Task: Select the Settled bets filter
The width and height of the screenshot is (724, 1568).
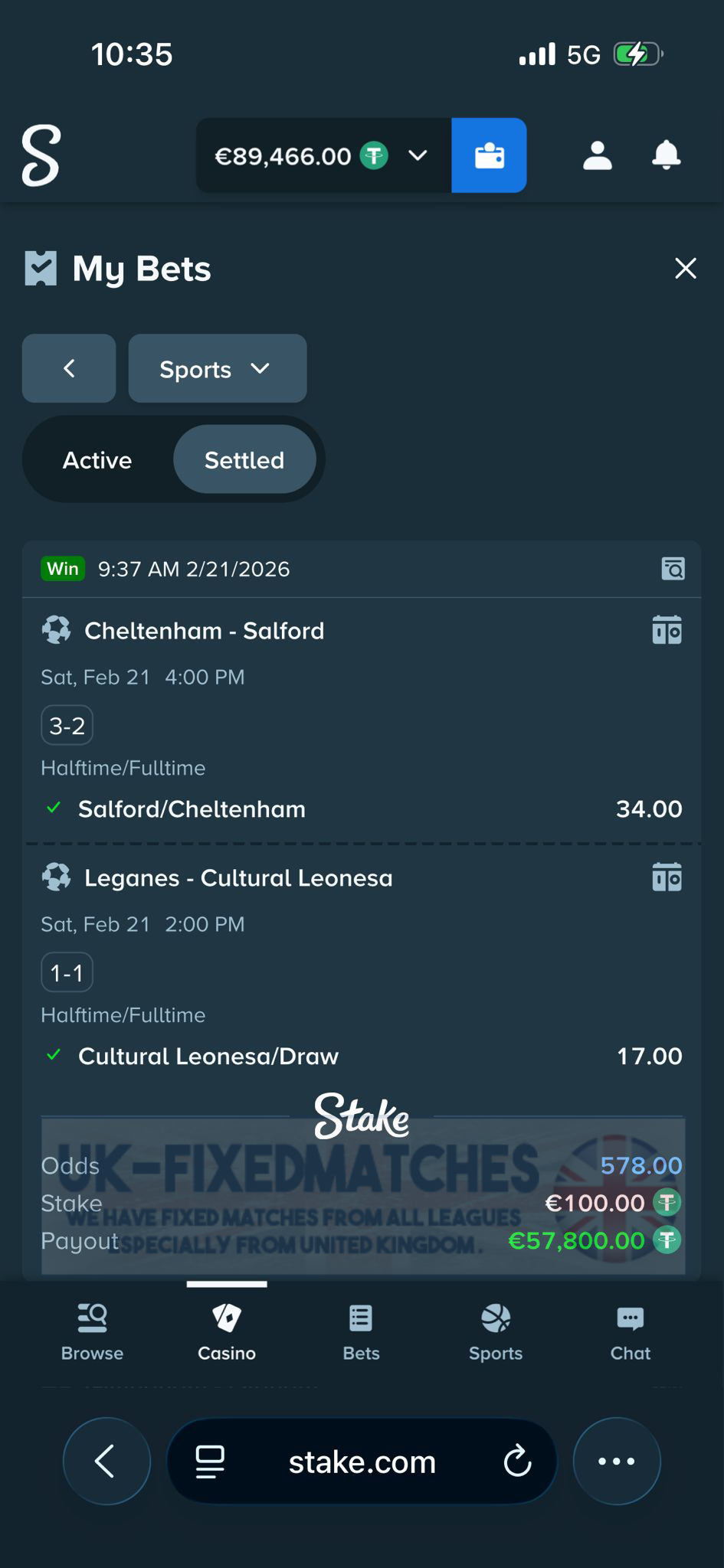Action: tap(244, 459)
